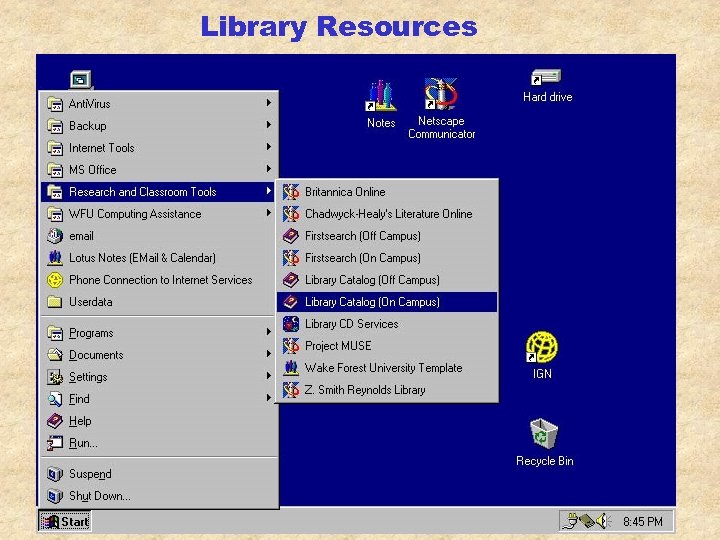Click the Chadwyck-Healy's Literature Online icon

pos(291,214)
